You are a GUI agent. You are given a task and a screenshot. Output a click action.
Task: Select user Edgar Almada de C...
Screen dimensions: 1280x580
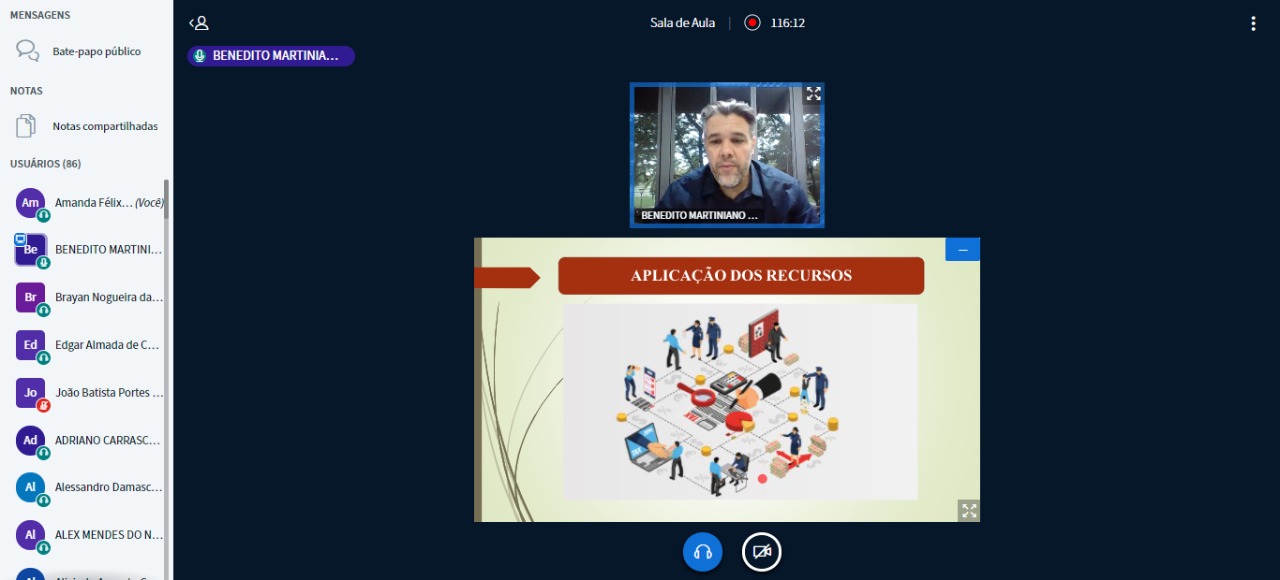tap(86, 345)
